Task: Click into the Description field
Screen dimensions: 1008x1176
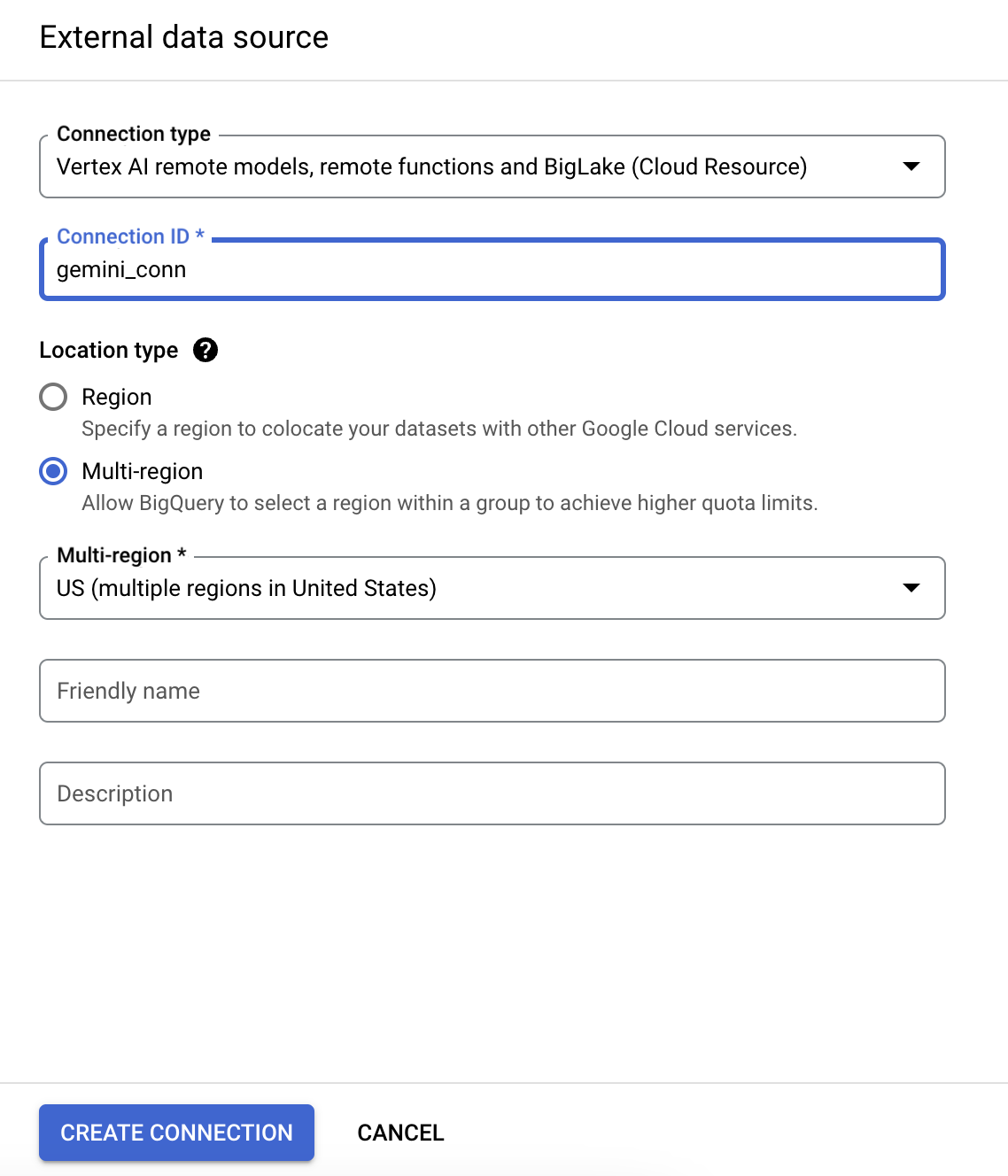Action: click(492, 793)
